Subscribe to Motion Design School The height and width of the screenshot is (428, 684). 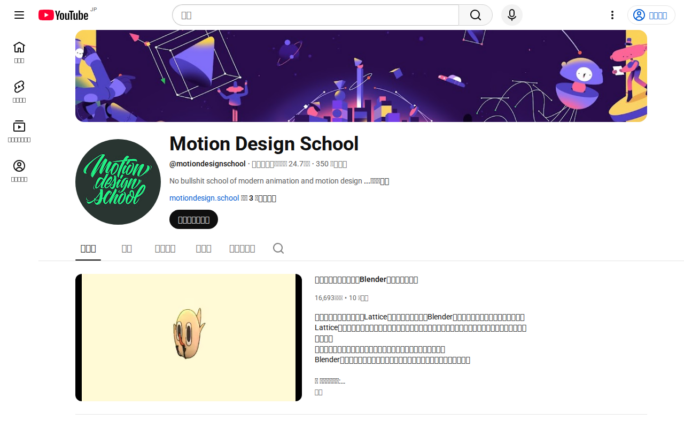(194, 219)
